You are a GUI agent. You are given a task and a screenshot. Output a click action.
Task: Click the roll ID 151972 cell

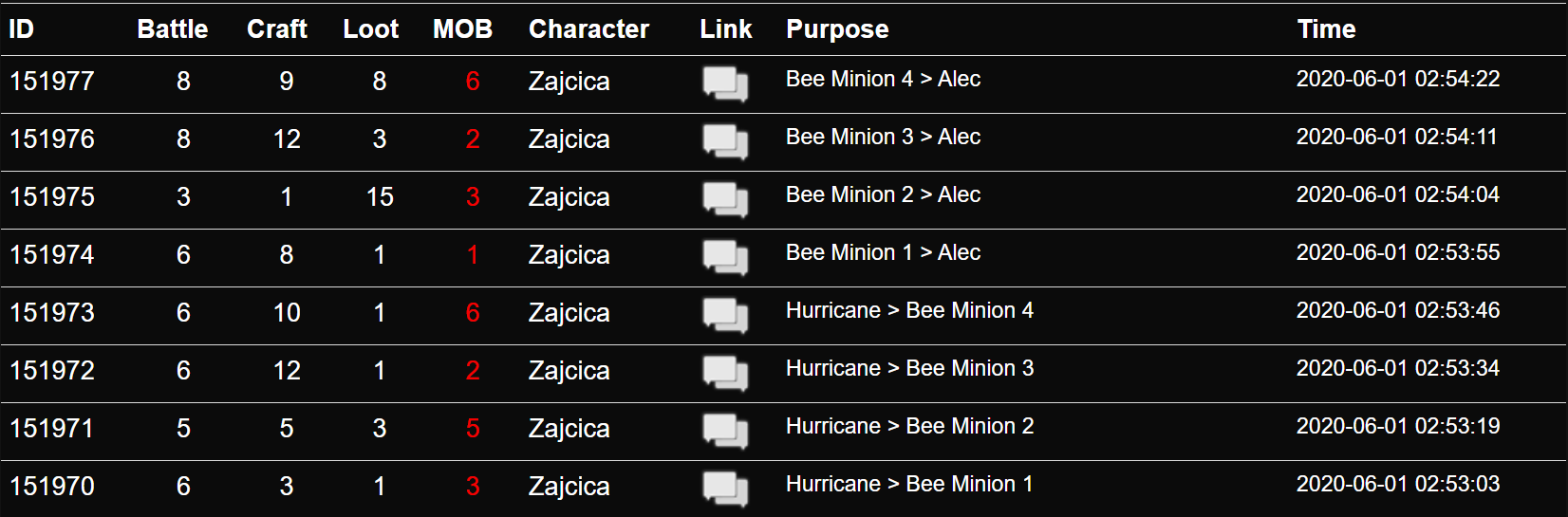(x=52, y=371)
